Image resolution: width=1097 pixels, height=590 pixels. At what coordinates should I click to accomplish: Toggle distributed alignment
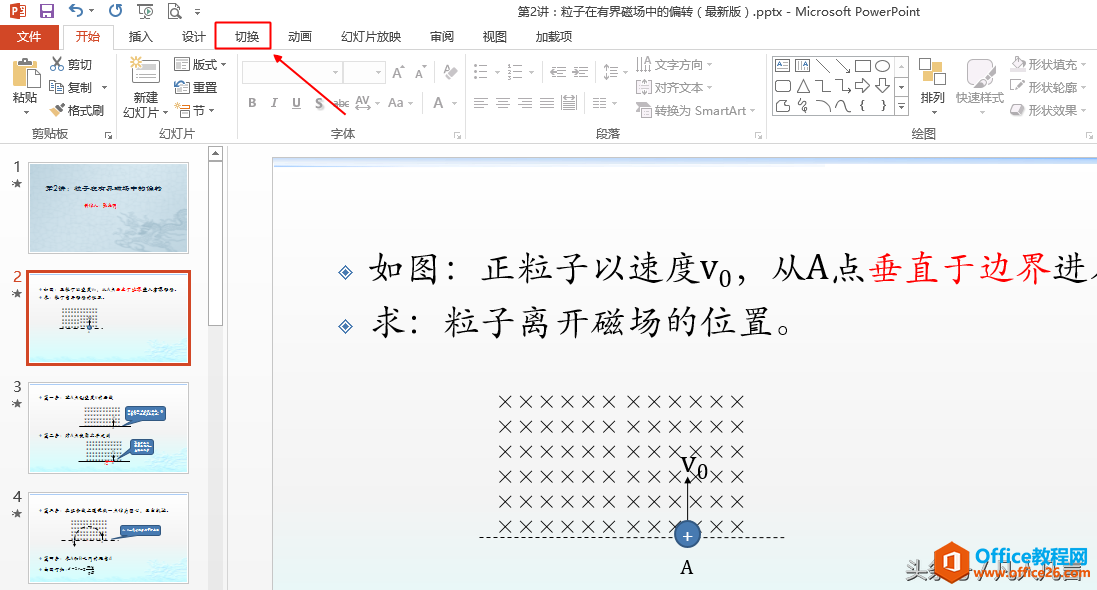(x=569, y=103)
